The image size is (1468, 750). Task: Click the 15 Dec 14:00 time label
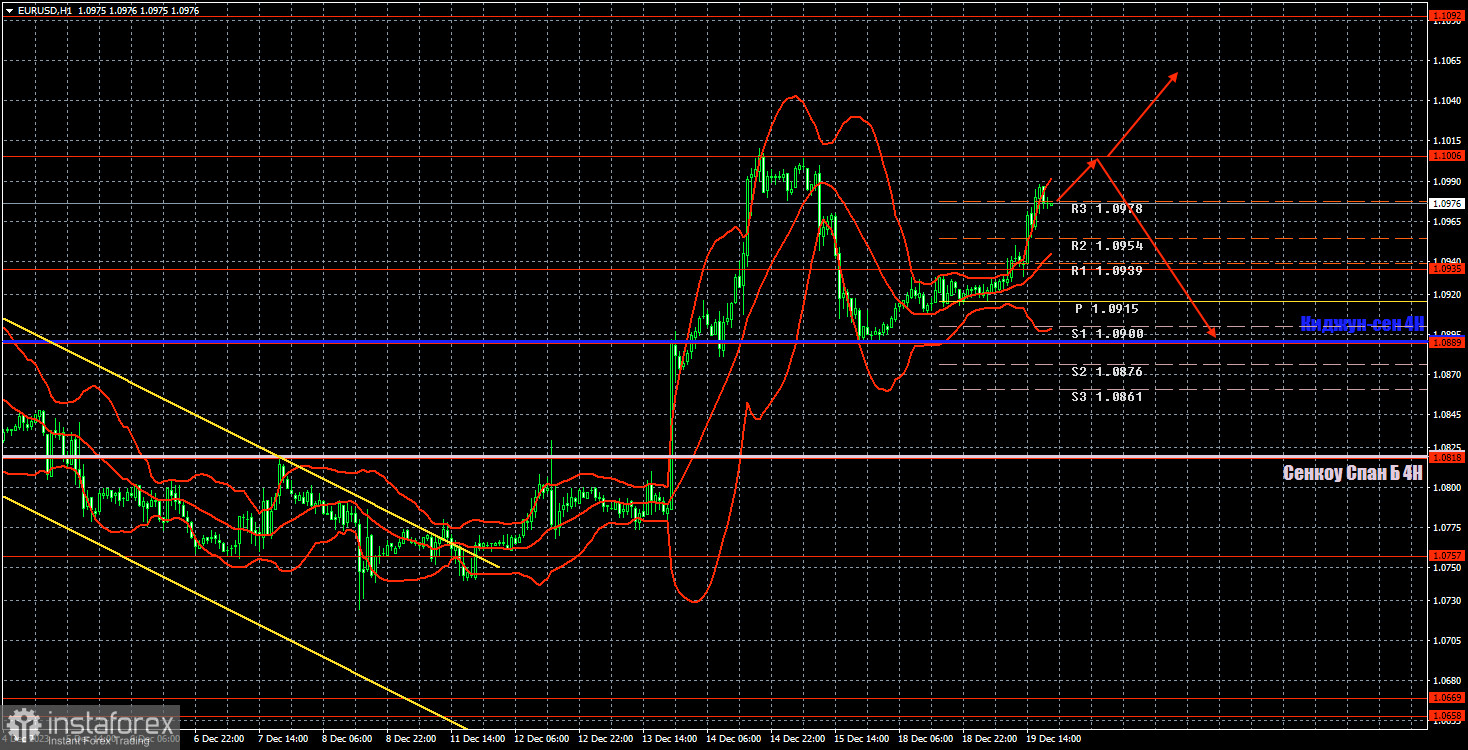[x=860, y=739]
